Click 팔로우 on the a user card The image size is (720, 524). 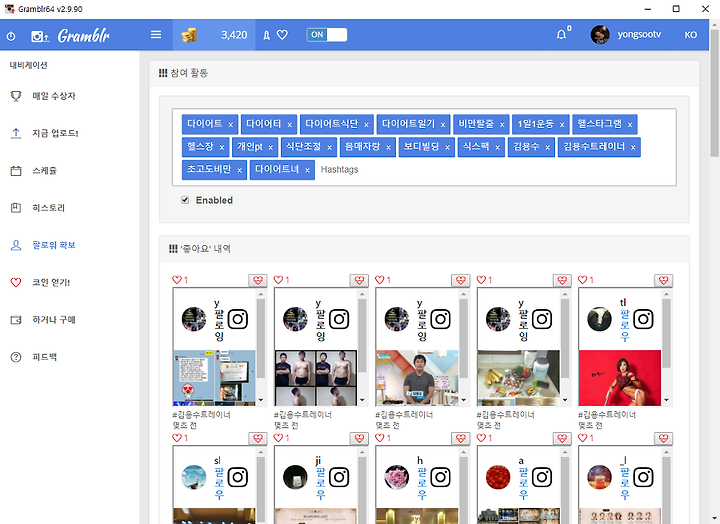pos(523,483)
